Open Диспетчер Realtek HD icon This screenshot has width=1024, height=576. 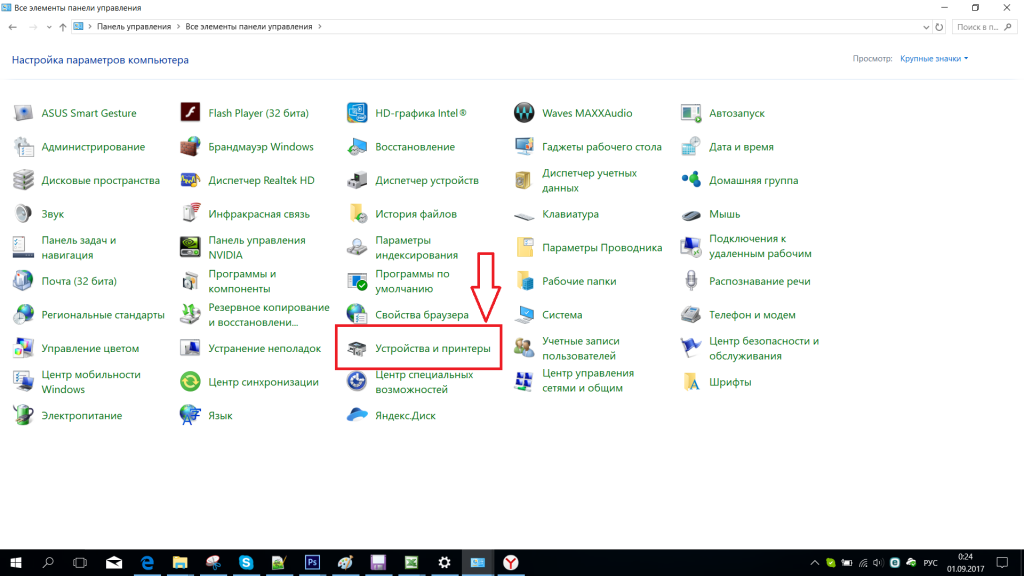click(x=190, y=180)
